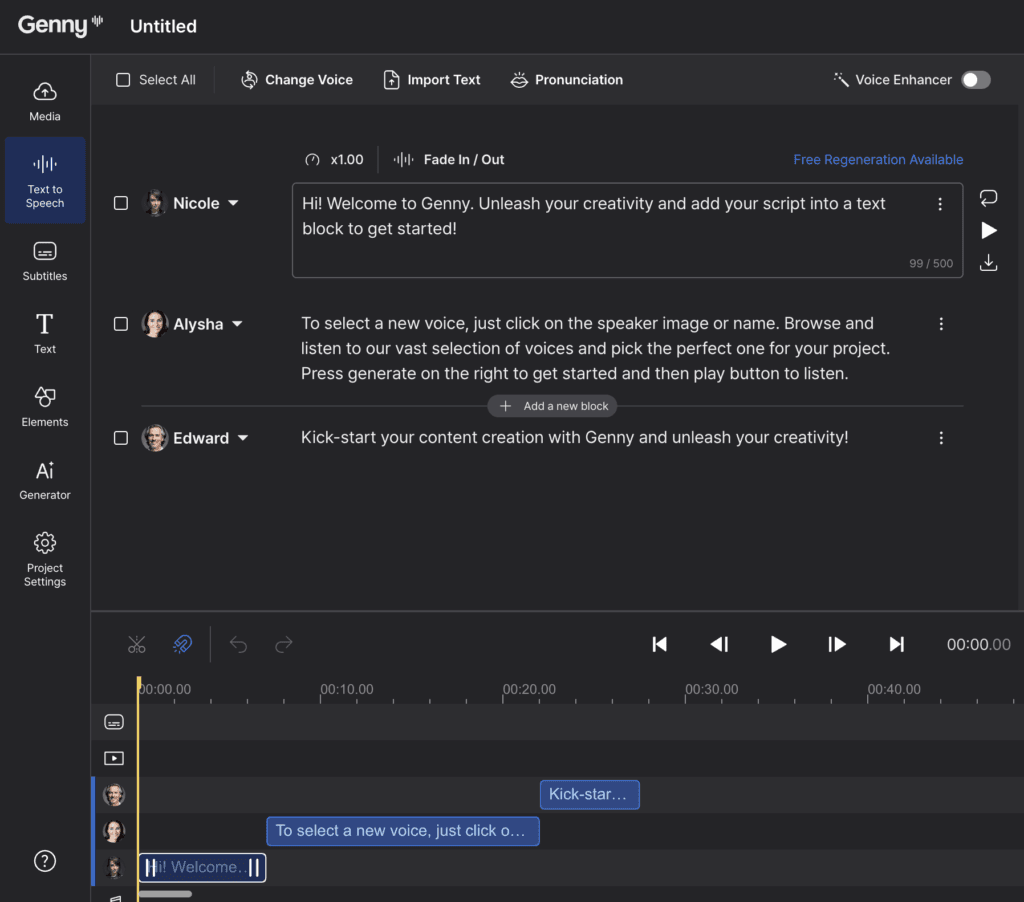The image size is (1024, 902).
Task: Click the magic wand Voice Enhancer icon
Action: pos(840,80)
